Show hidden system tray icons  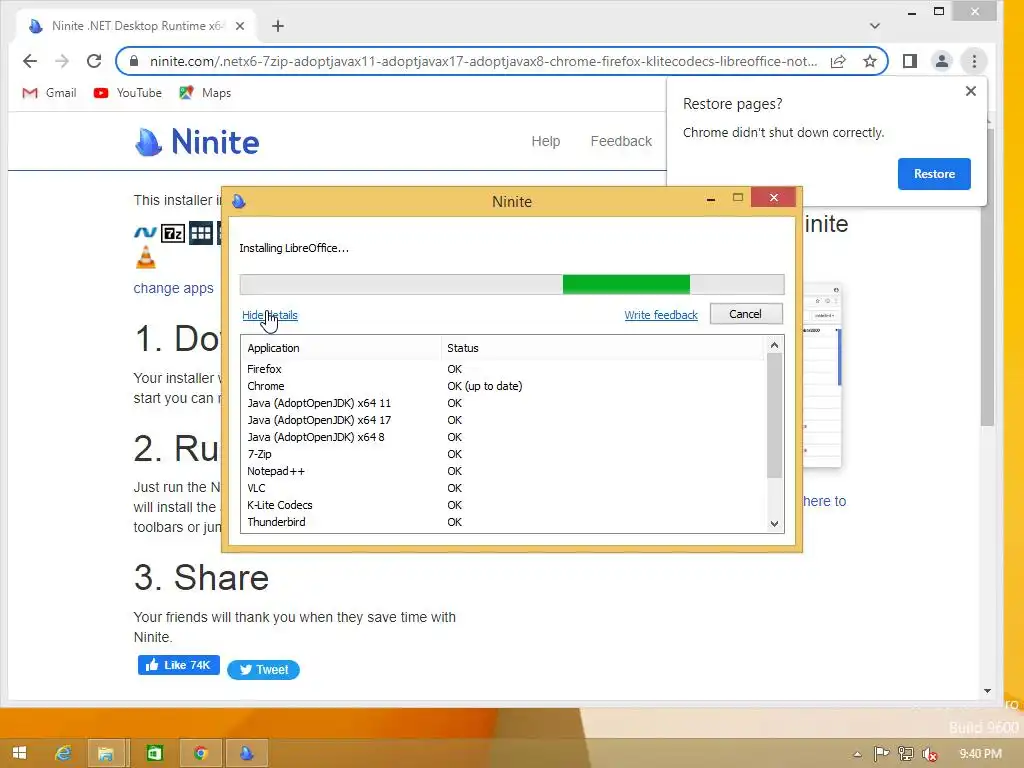[x=857, y=754]
